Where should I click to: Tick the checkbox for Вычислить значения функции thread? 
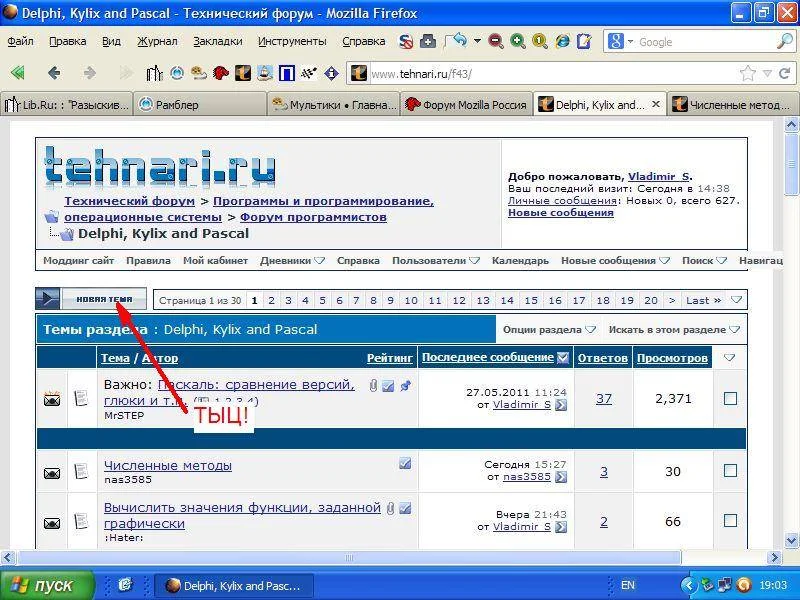[730, 520]
